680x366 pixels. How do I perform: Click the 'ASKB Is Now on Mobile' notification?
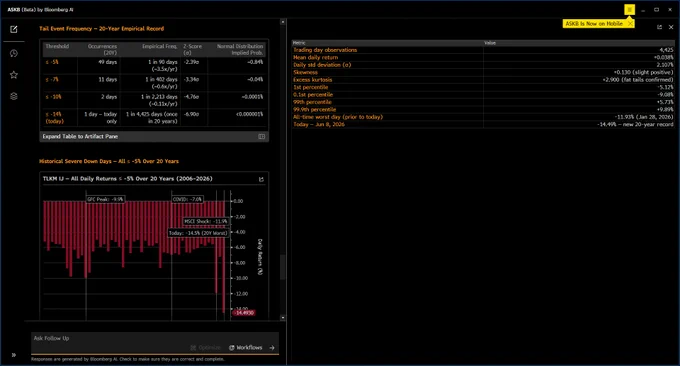tap(594, 23)
